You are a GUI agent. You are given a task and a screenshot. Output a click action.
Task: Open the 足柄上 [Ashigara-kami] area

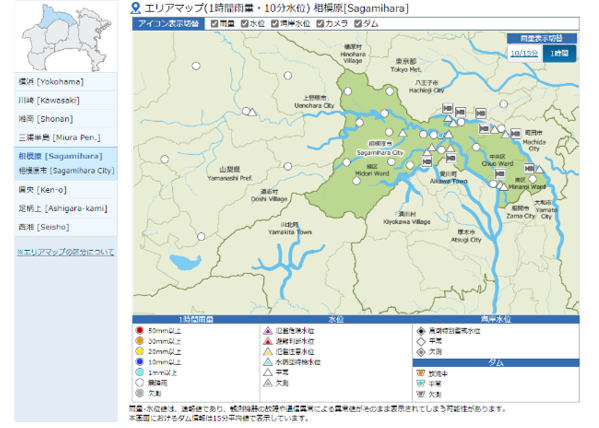click(66, 209)
